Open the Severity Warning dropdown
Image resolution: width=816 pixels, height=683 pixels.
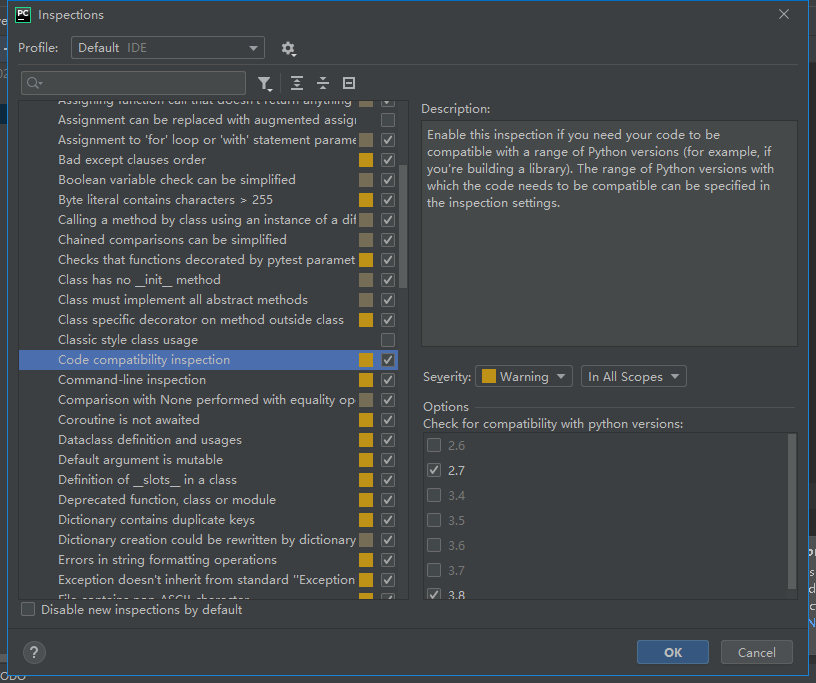point(523,376)
